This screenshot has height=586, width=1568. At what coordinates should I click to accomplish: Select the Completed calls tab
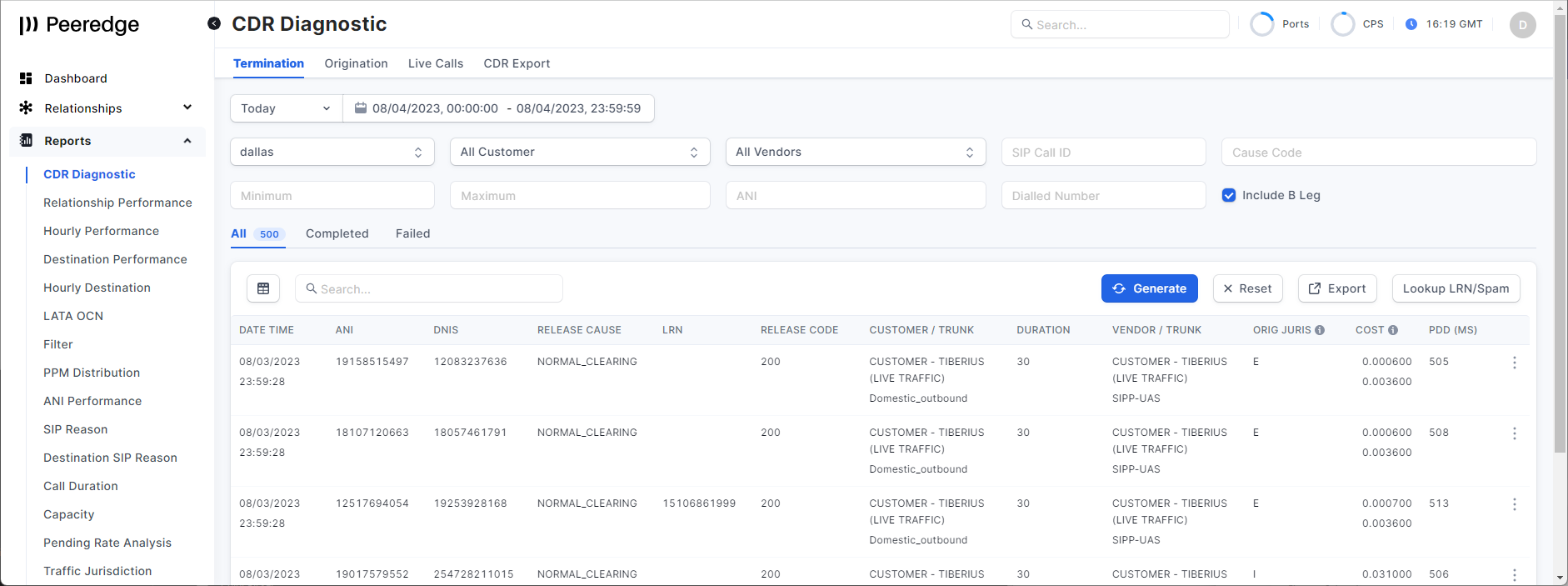(337, 233)
